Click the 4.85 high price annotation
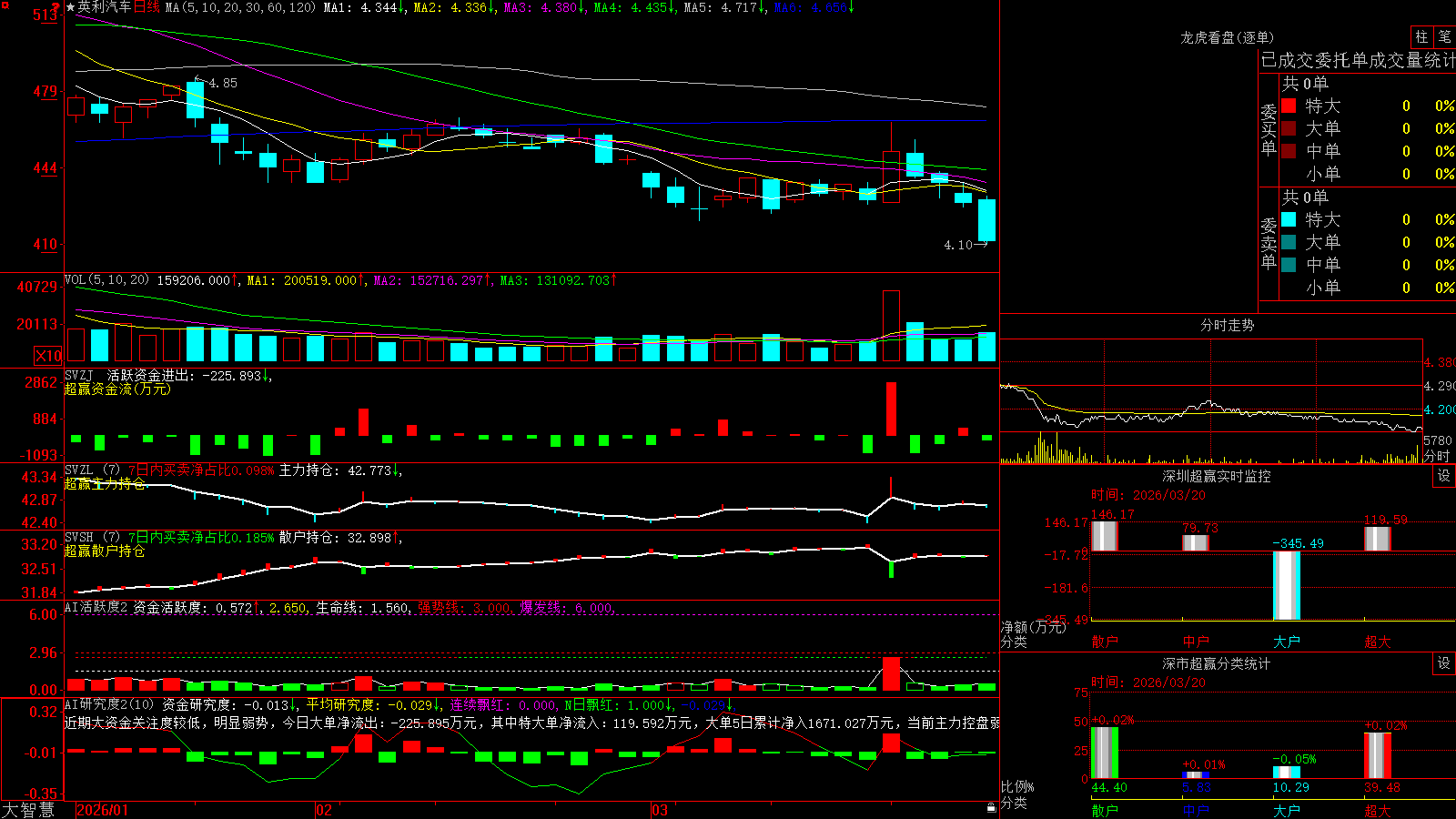The image size is (1456, 819). 223,83
